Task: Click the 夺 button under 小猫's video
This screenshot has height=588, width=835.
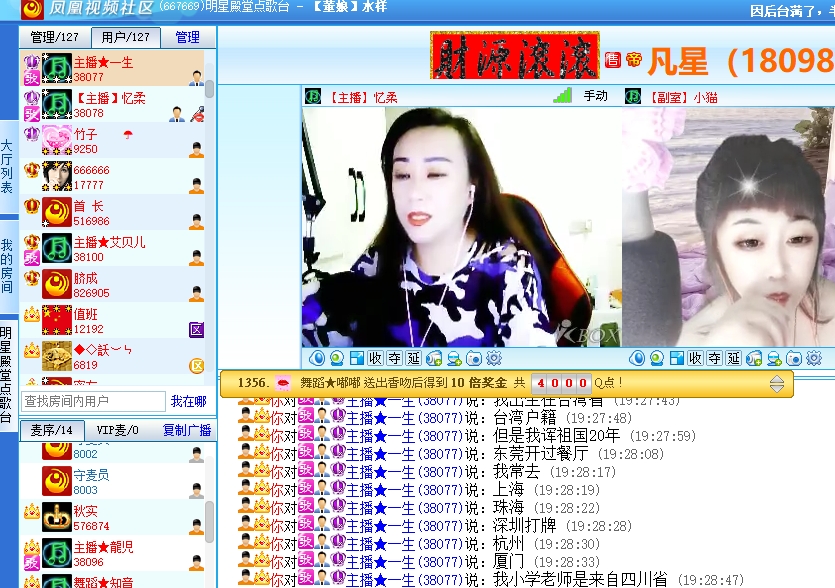Action: (715, 358)
